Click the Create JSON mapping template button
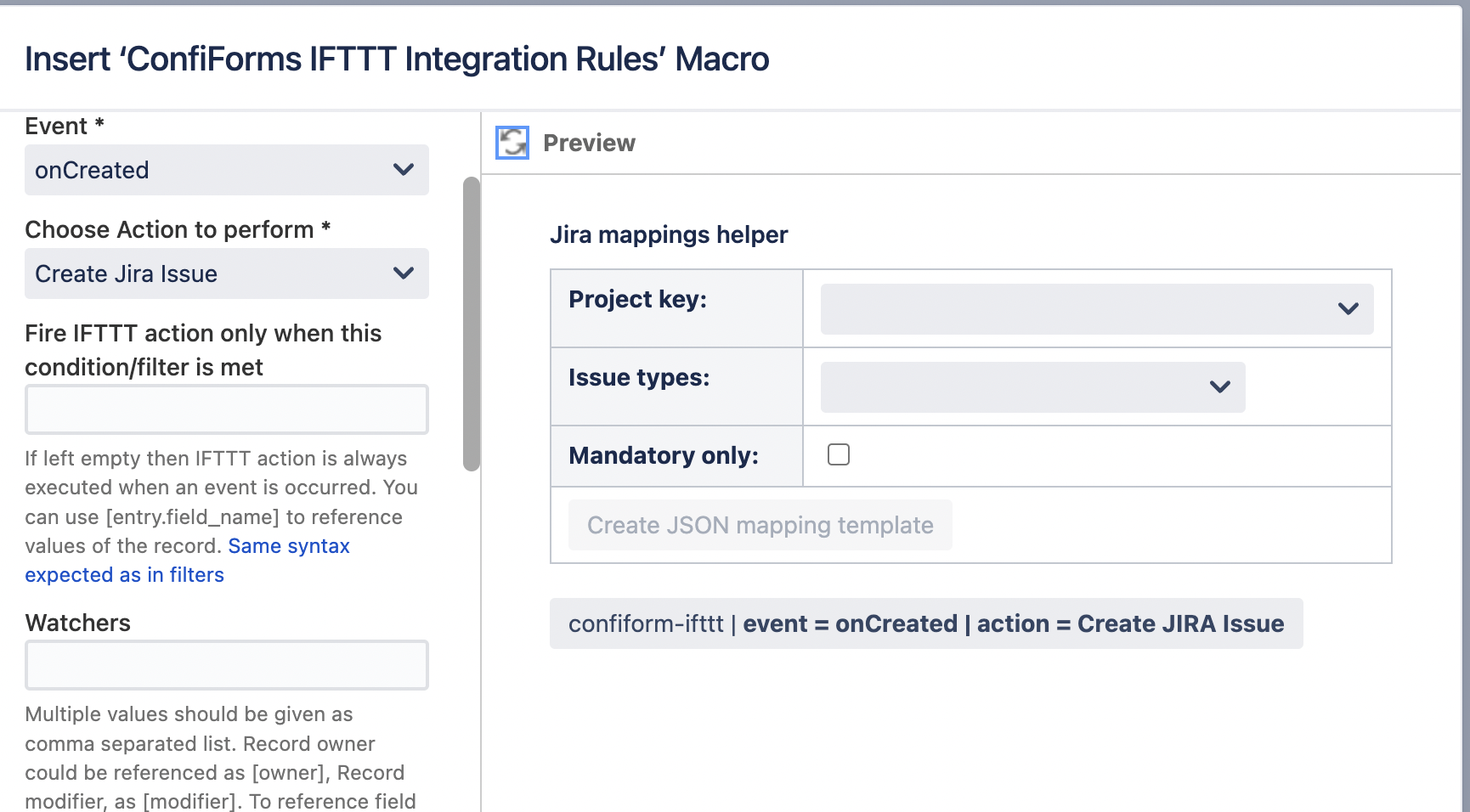The image size is (1470, 812). [759, 525]
